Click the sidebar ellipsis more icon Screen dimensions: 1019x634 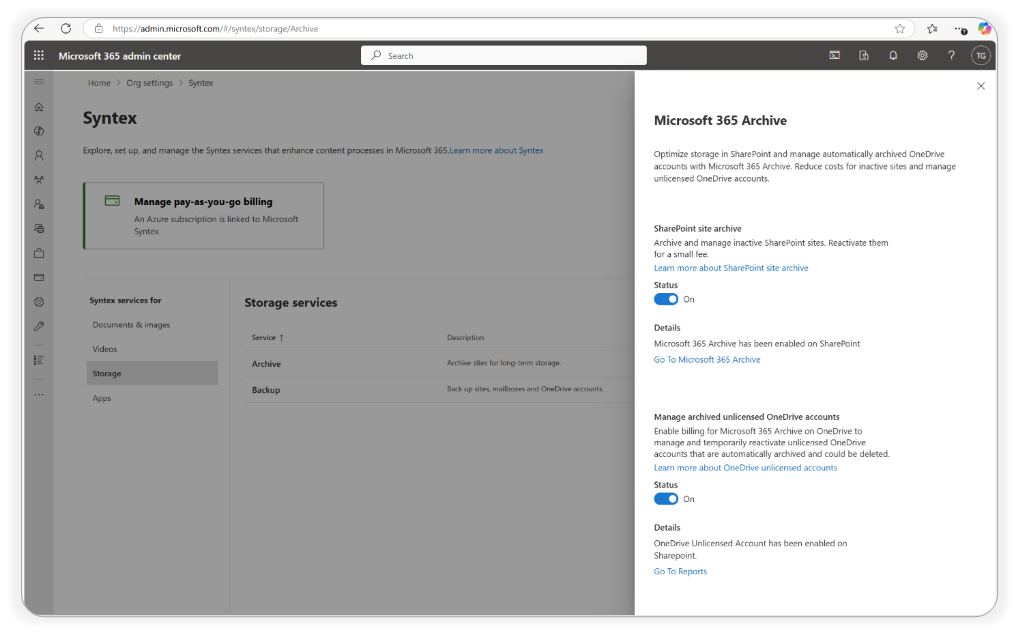[39, 394]
